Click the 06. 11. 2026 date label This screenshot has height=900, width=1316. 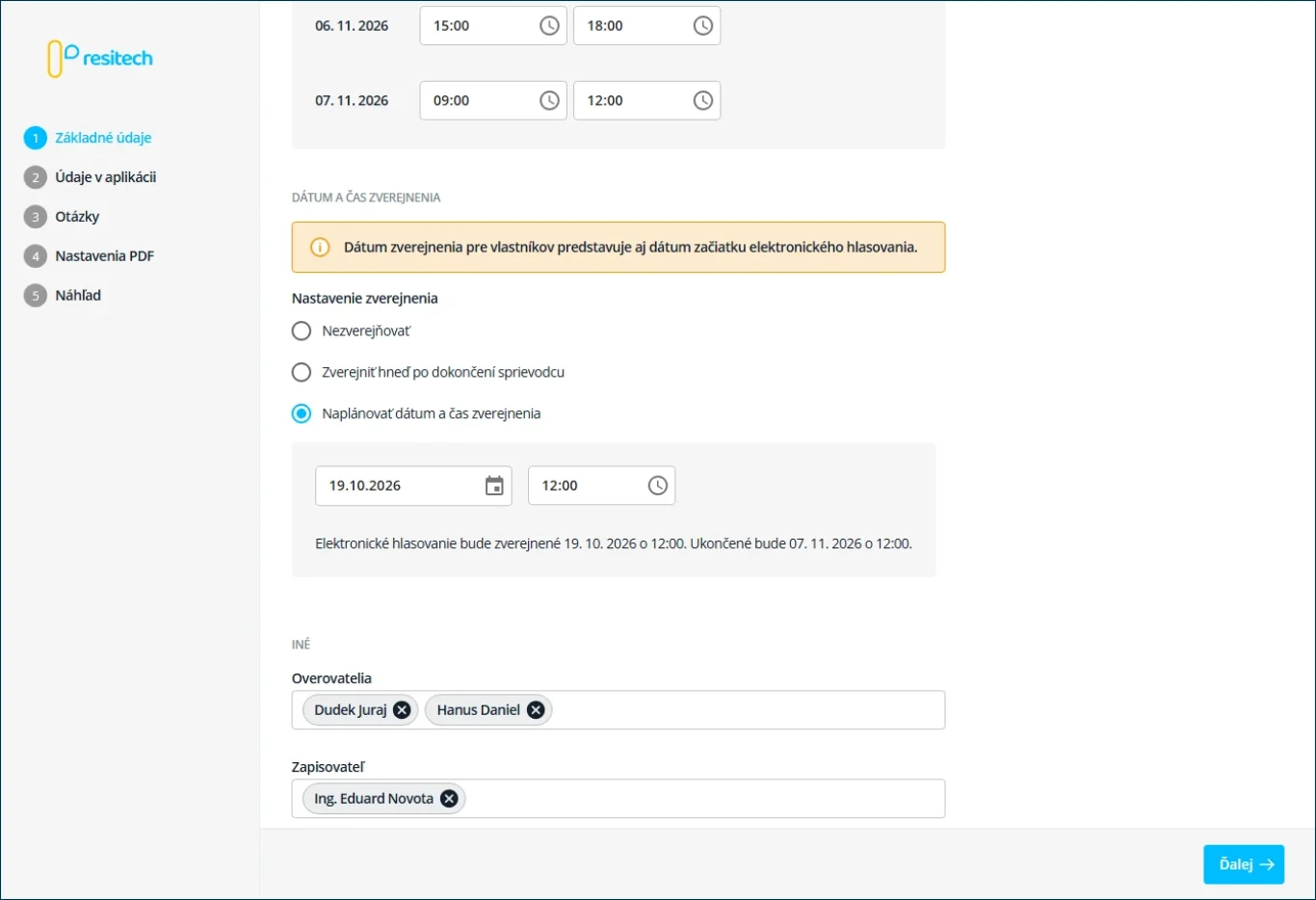[x=352, y=26]
